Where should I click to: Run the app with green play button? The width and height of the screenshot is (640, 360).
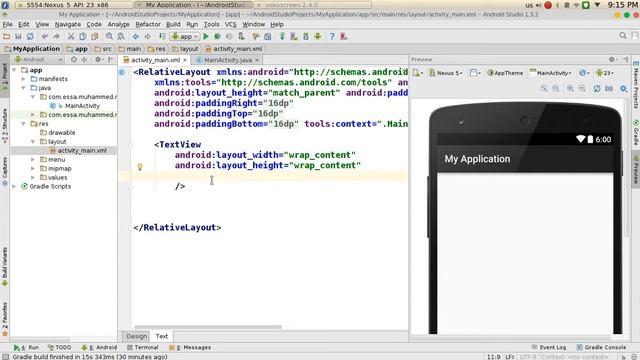click(x=206, y=36)
